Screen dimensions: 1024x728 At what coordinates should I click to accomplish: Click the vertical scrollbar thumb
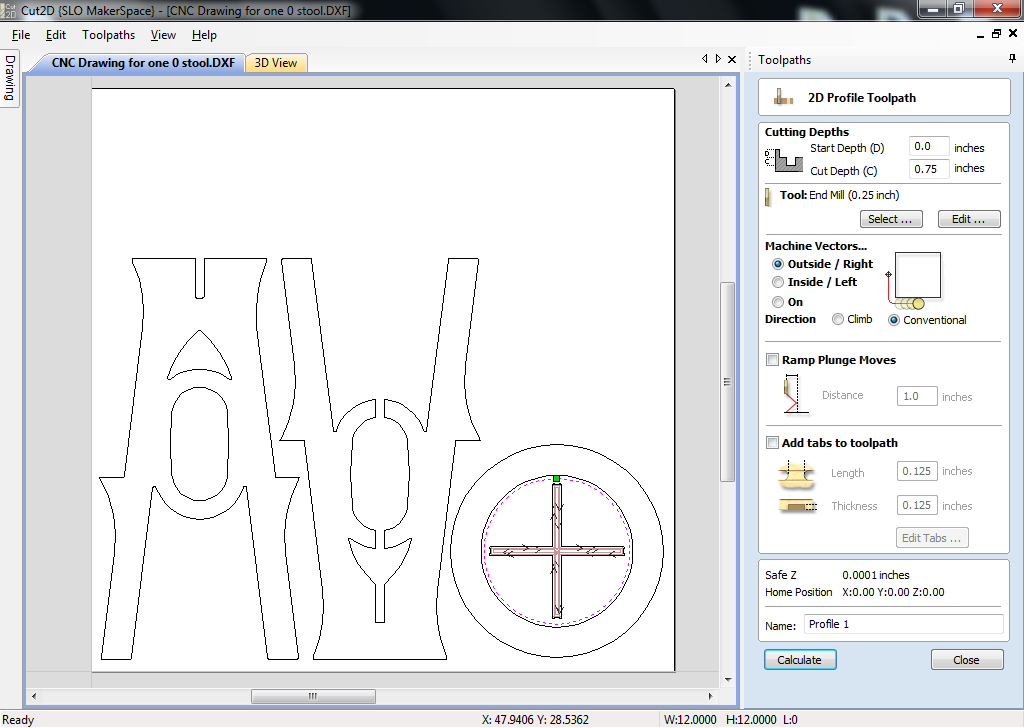[x=727, y=382]
